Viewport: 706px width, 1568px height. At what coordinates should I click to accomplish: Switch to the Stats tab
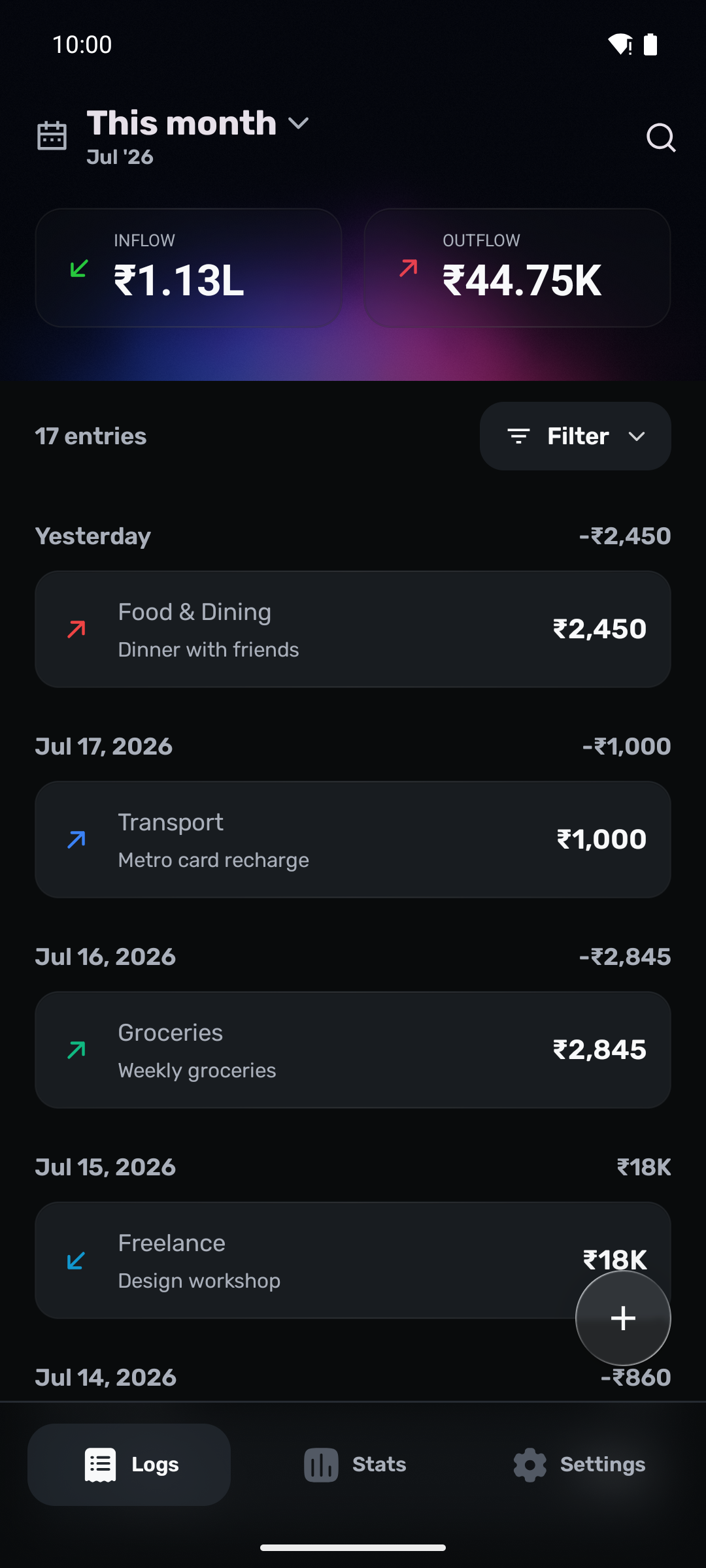355,1465
